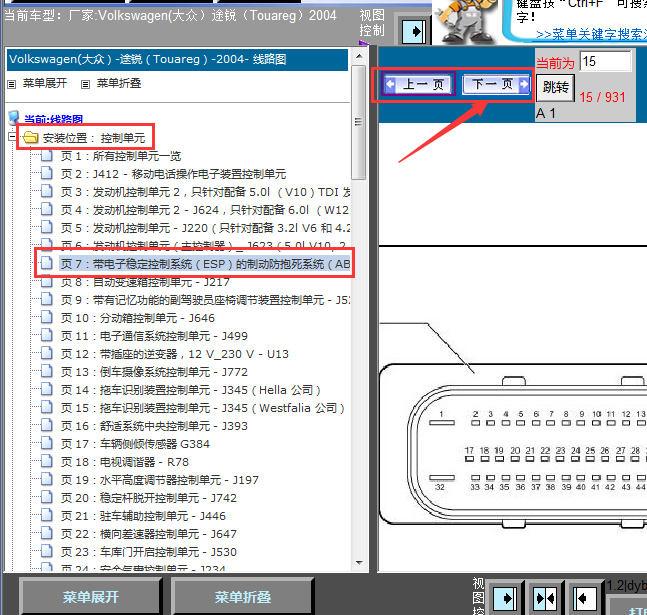
Task: Click the 跳转 jump button
Action: pos(555,87)
